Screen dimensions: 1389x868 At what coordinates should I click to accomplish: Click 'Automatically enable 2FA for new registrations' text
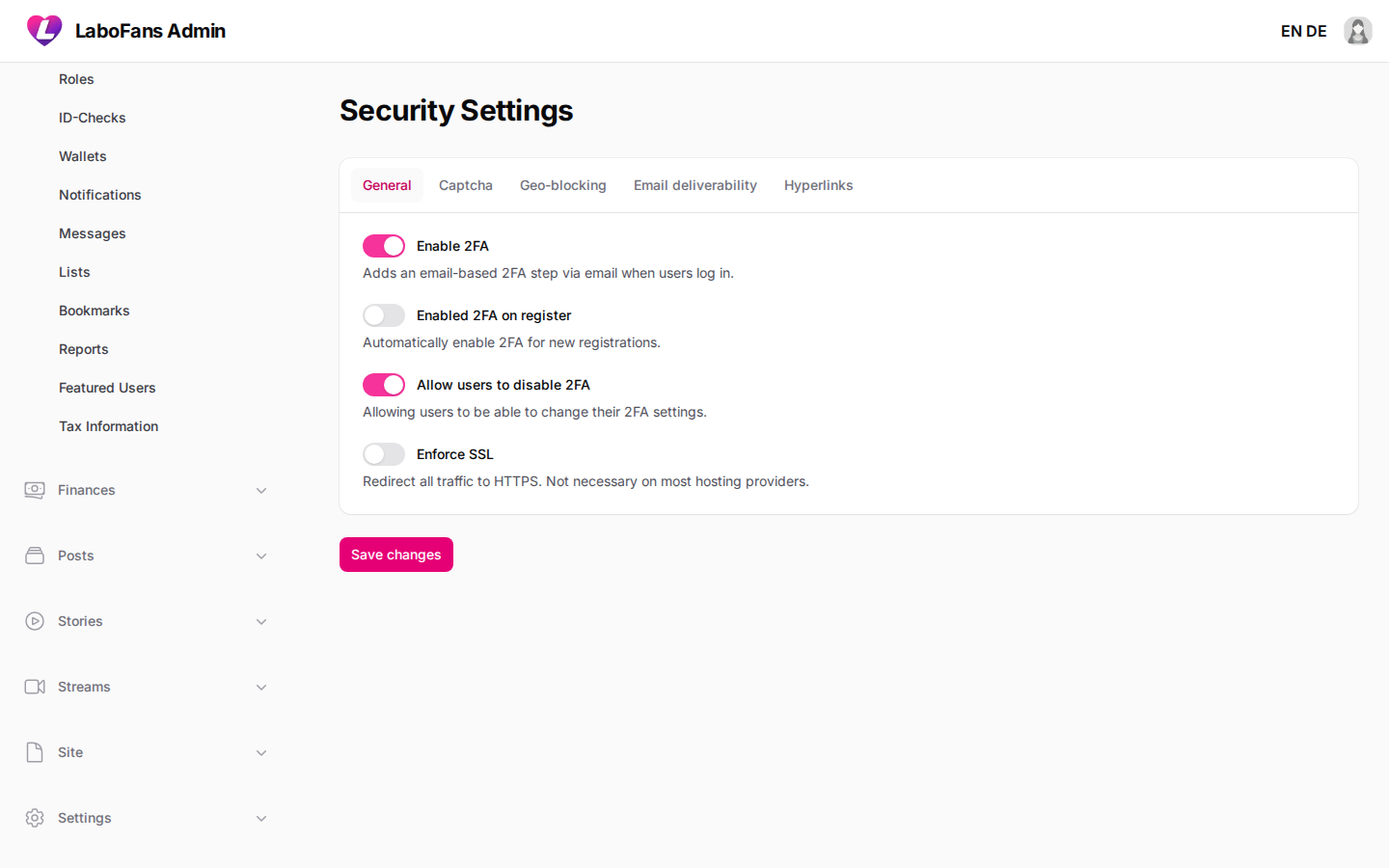click(x=511, y=342)
